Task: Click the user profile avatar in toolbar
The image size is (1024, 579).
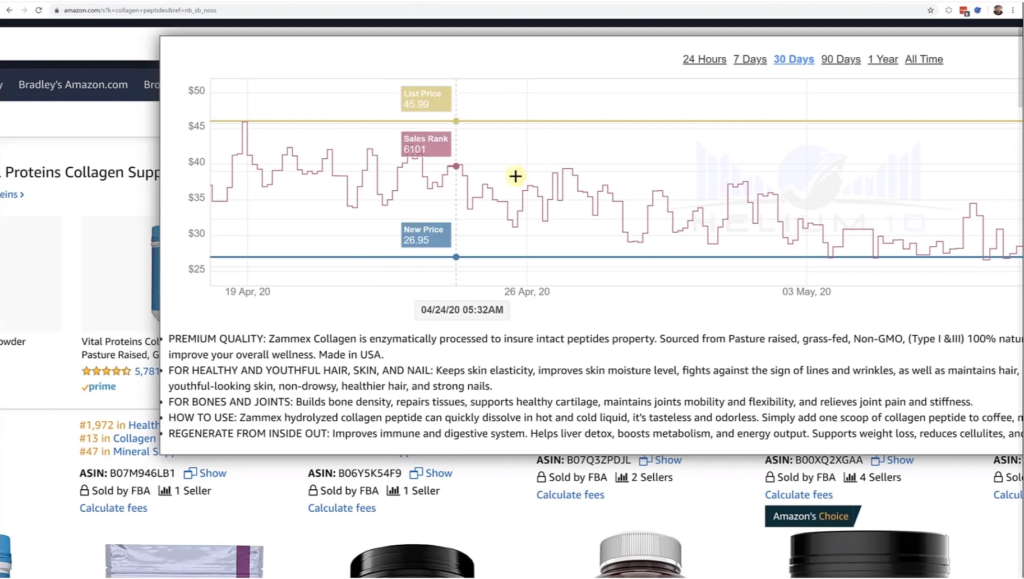Action: click(997, 10)
